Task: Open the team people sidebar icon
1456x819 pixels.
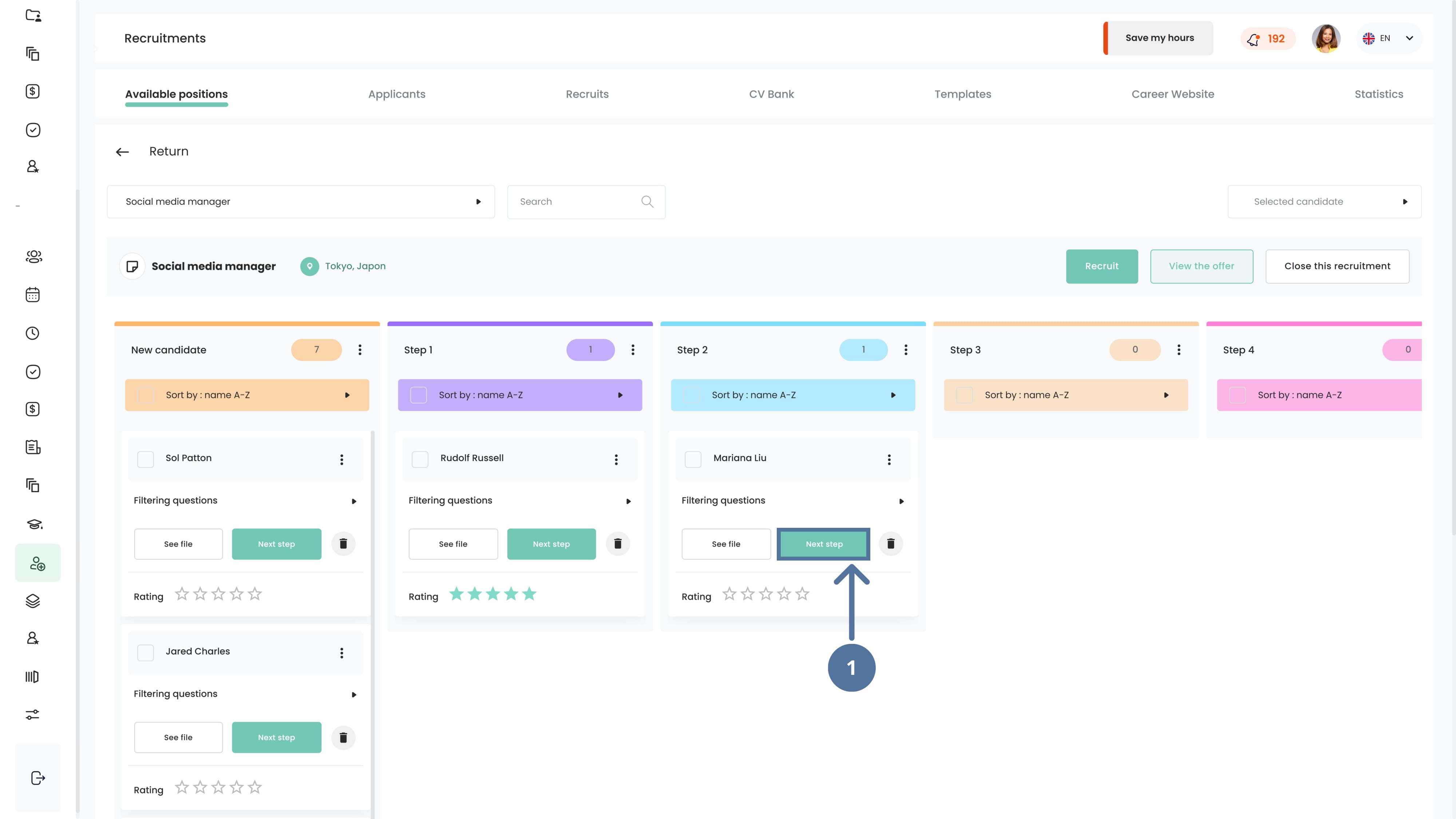Action: coord(34,257)
